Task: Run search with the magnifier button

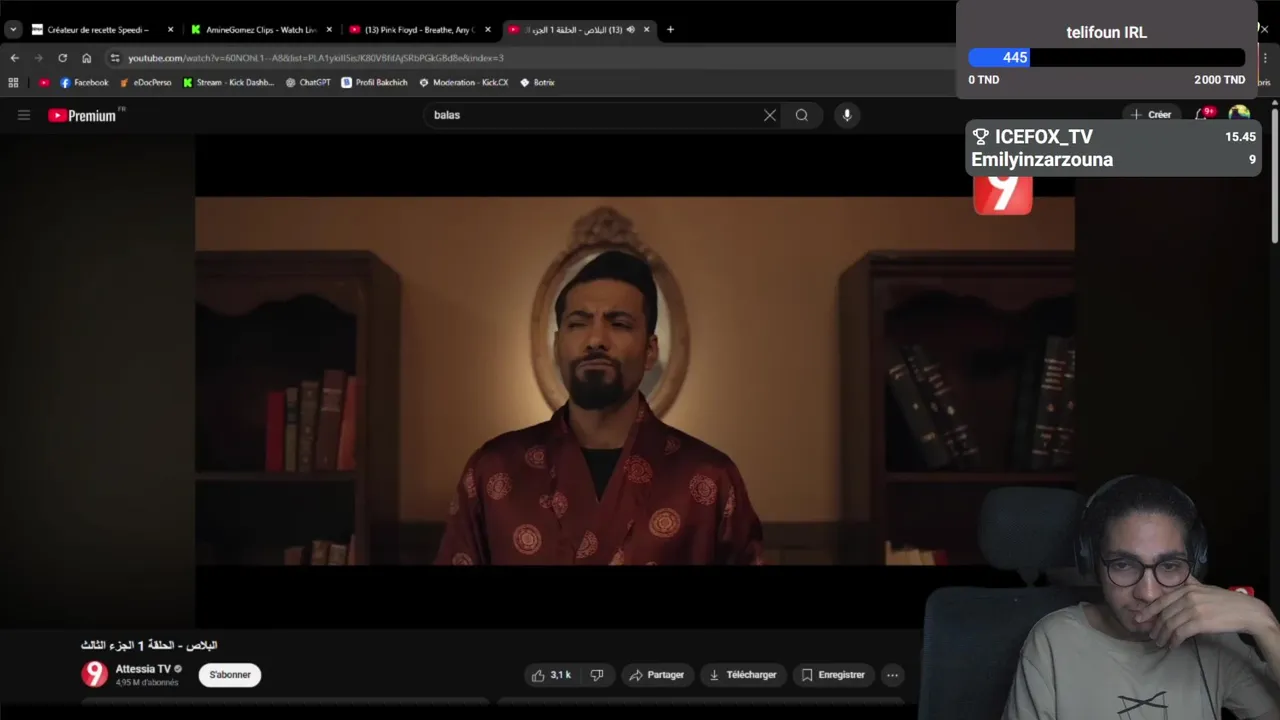Action: [x=802, y=115]
